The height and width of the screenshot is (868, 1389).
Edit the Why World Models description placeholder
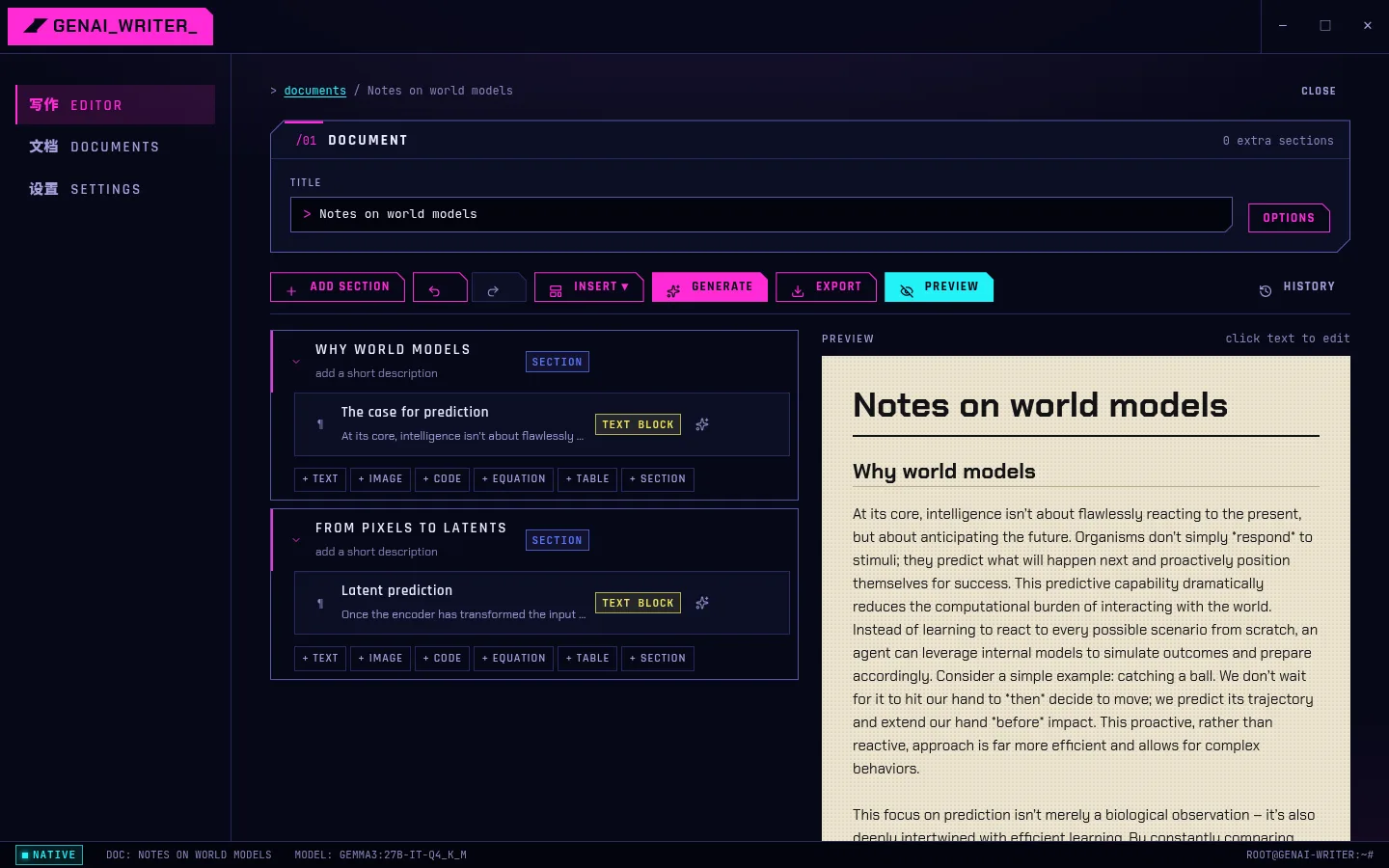pos(376,373)
